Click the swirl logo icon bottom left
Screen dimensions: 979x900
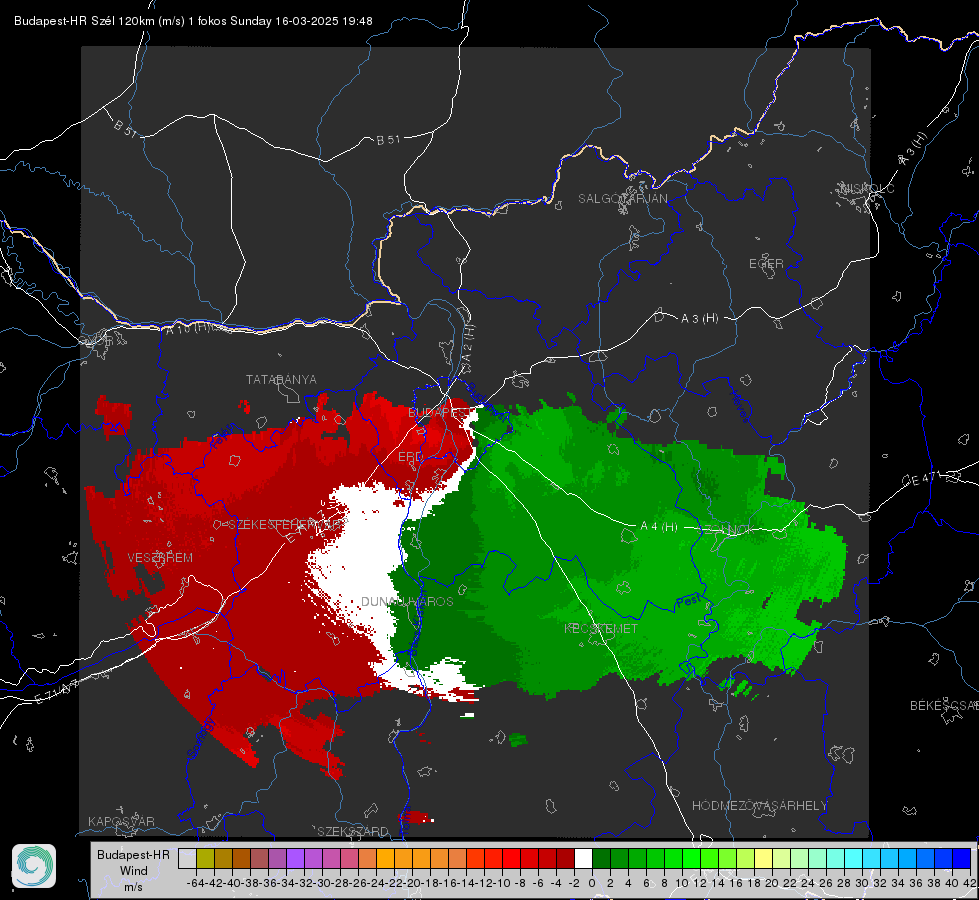[x=34, y=866]
